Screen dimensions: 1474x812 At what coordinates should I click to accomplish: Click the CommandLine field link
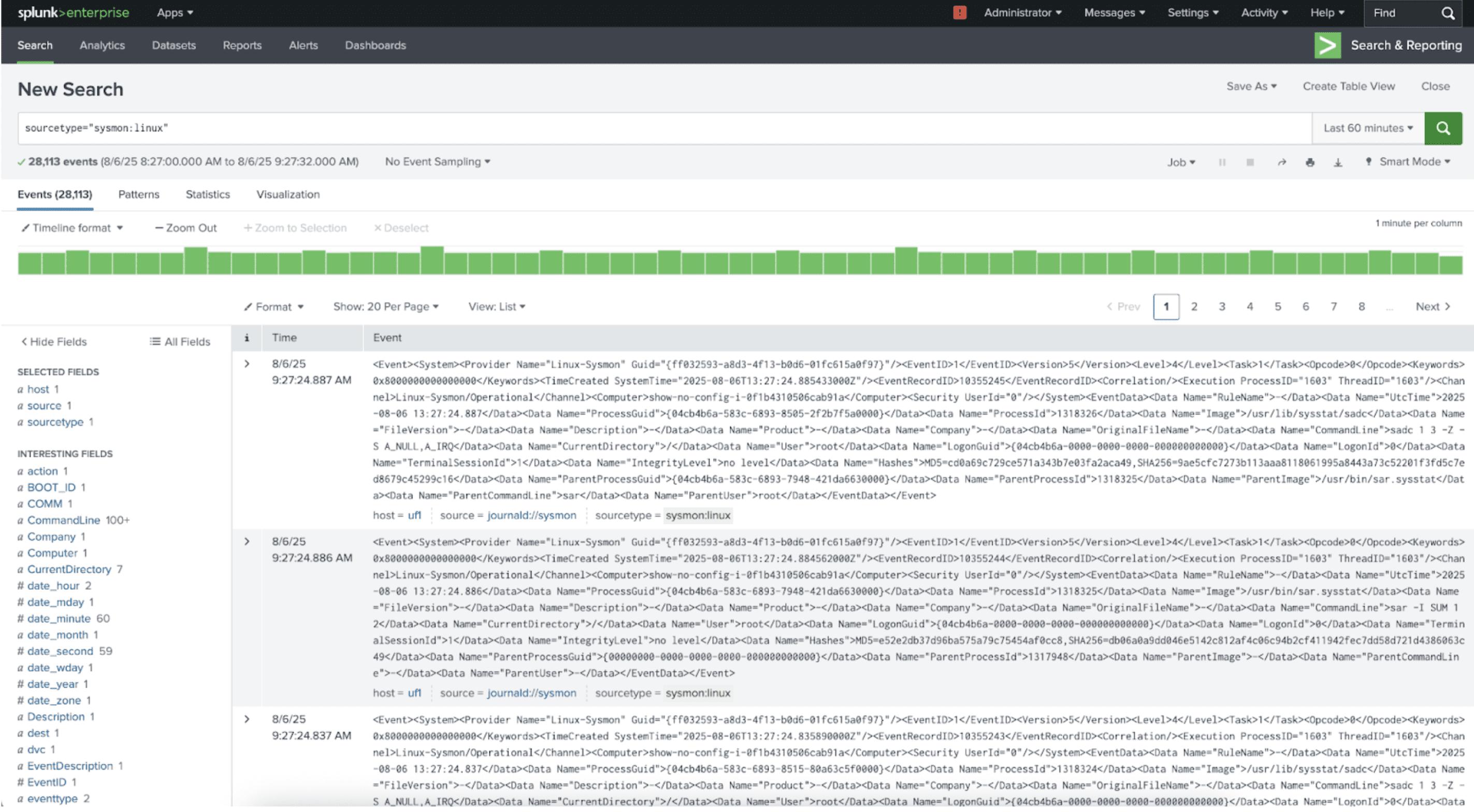pos(64,520)
